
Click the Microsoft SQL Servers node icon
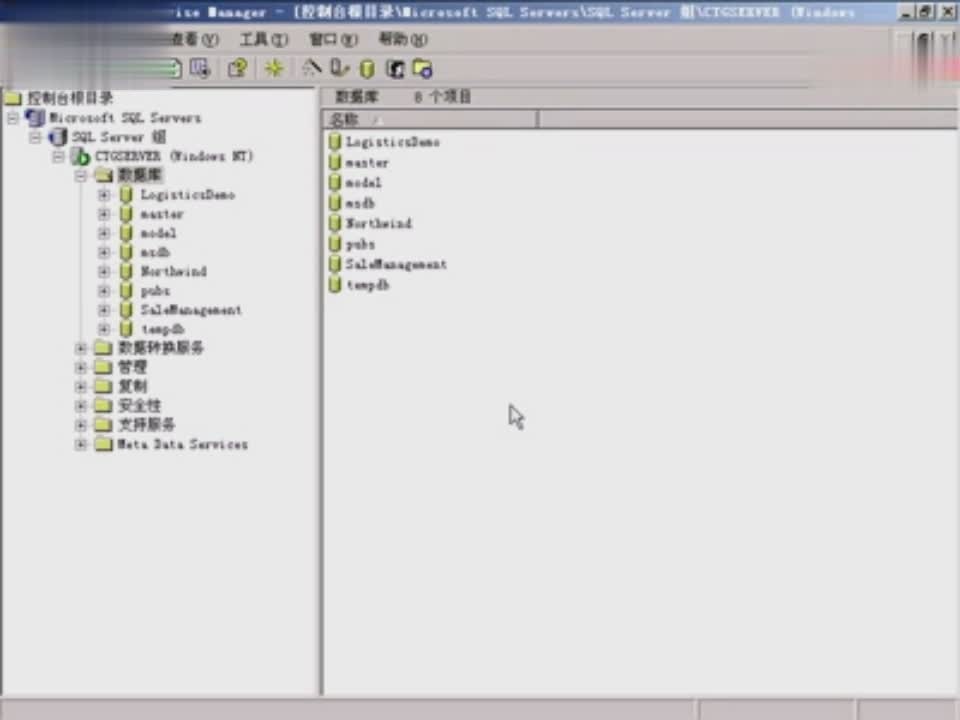click(35, 118)
